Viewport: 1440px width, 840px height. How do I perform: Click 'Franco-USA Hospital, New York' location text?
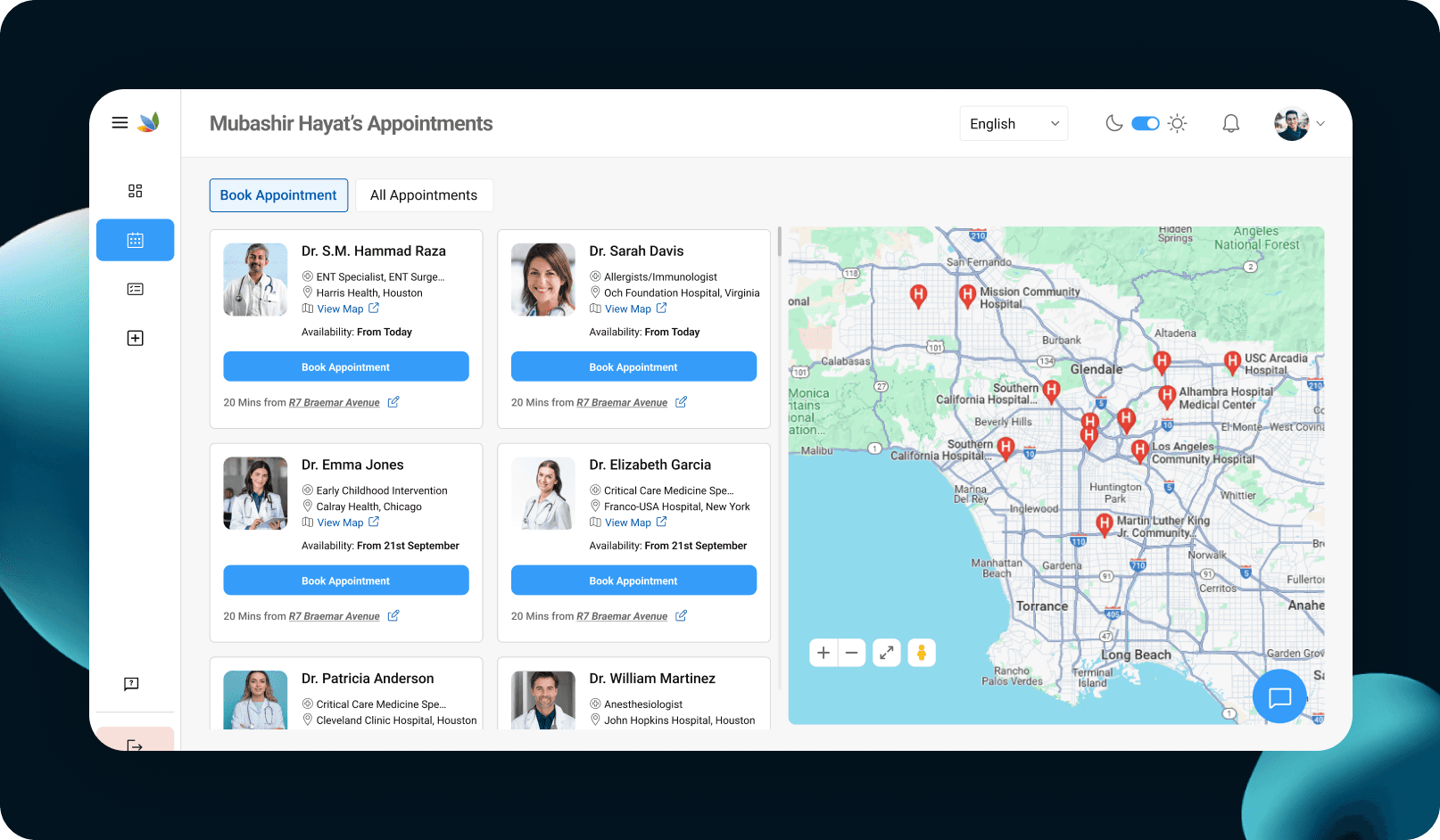pos(677,506)
